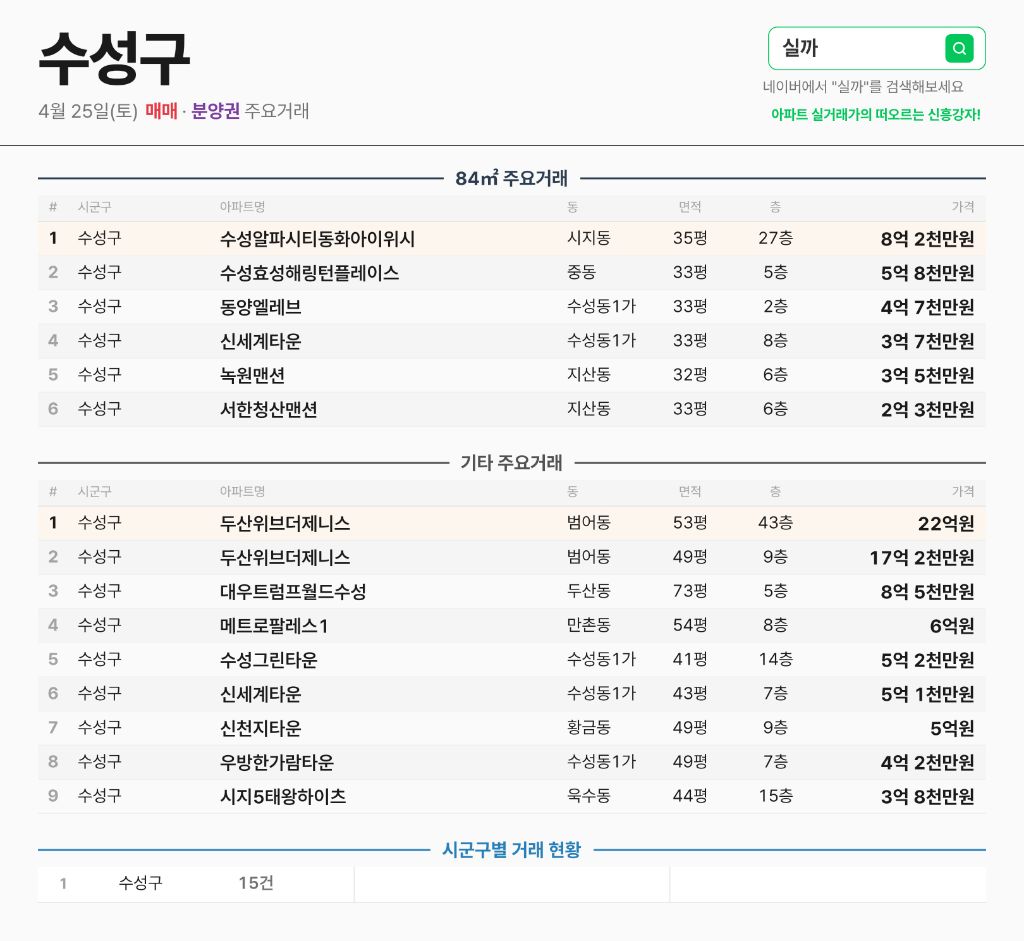Click the 54평 area cell
The image size is (1024, 941).
click(x=690, y=625)
